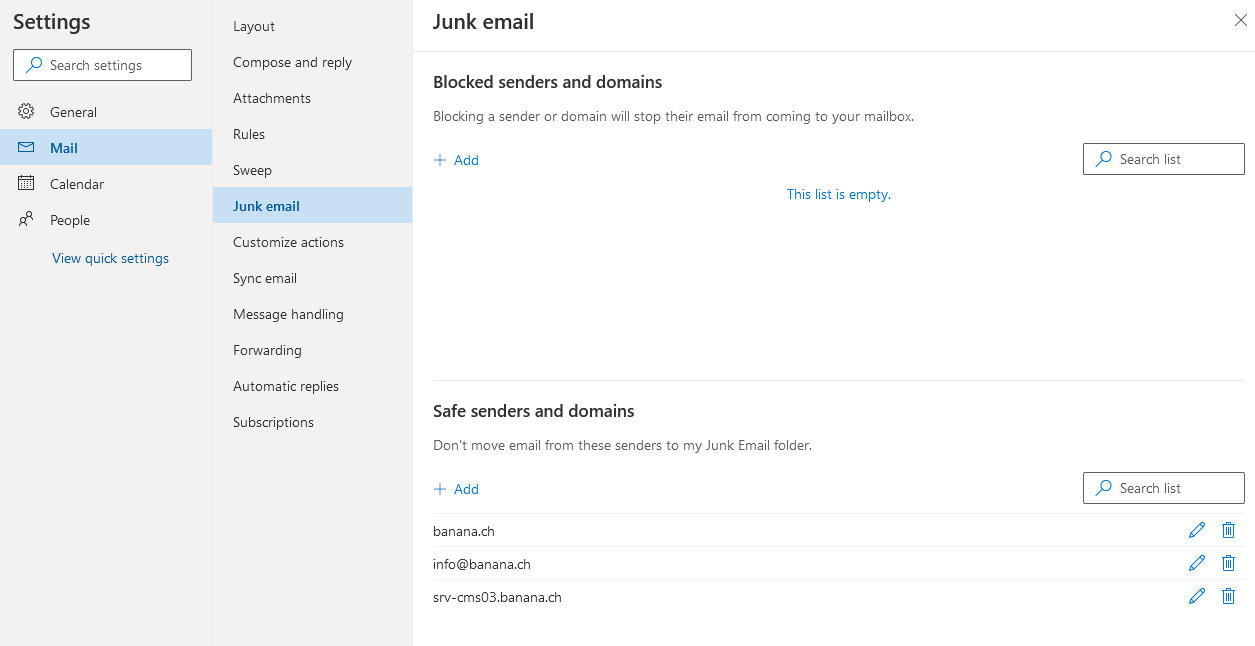Open View quick settings

click(110, 258)
